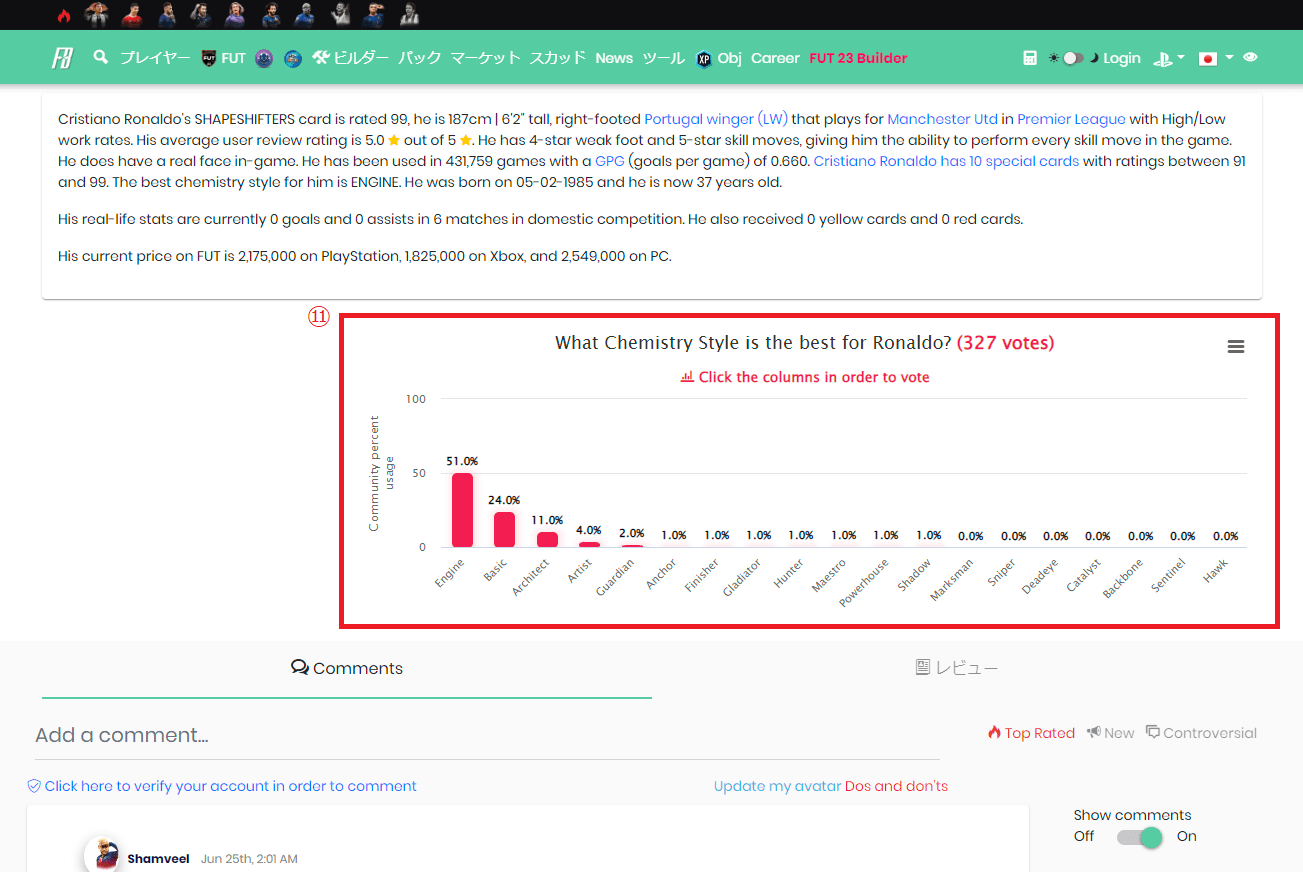Open the calculator icon in the navbar
This screenshot has height=872, width=1303.
(x=1030, y=58)
